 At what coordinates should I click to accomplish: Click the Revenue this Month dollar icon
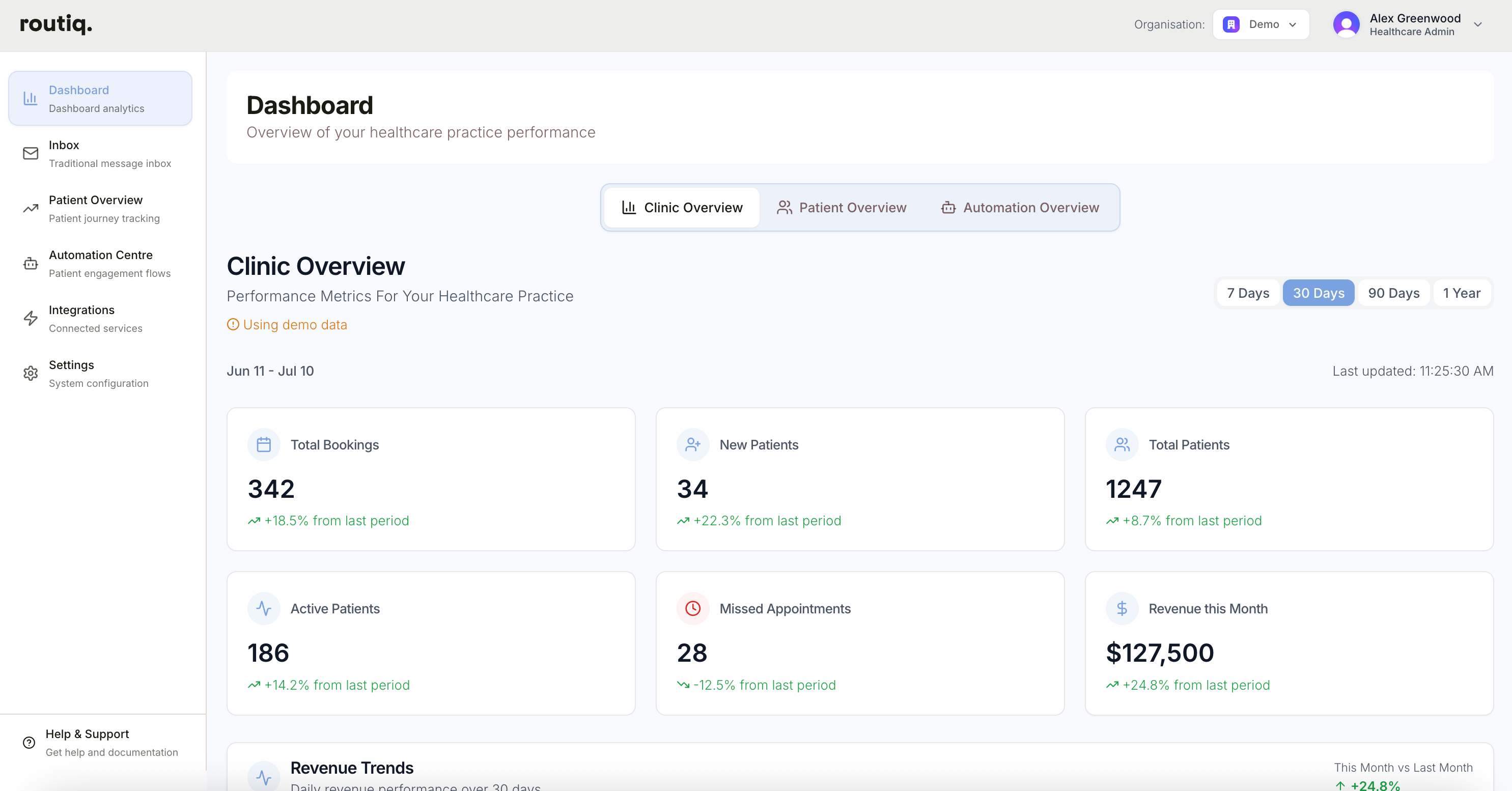[x=1122, y=608]
